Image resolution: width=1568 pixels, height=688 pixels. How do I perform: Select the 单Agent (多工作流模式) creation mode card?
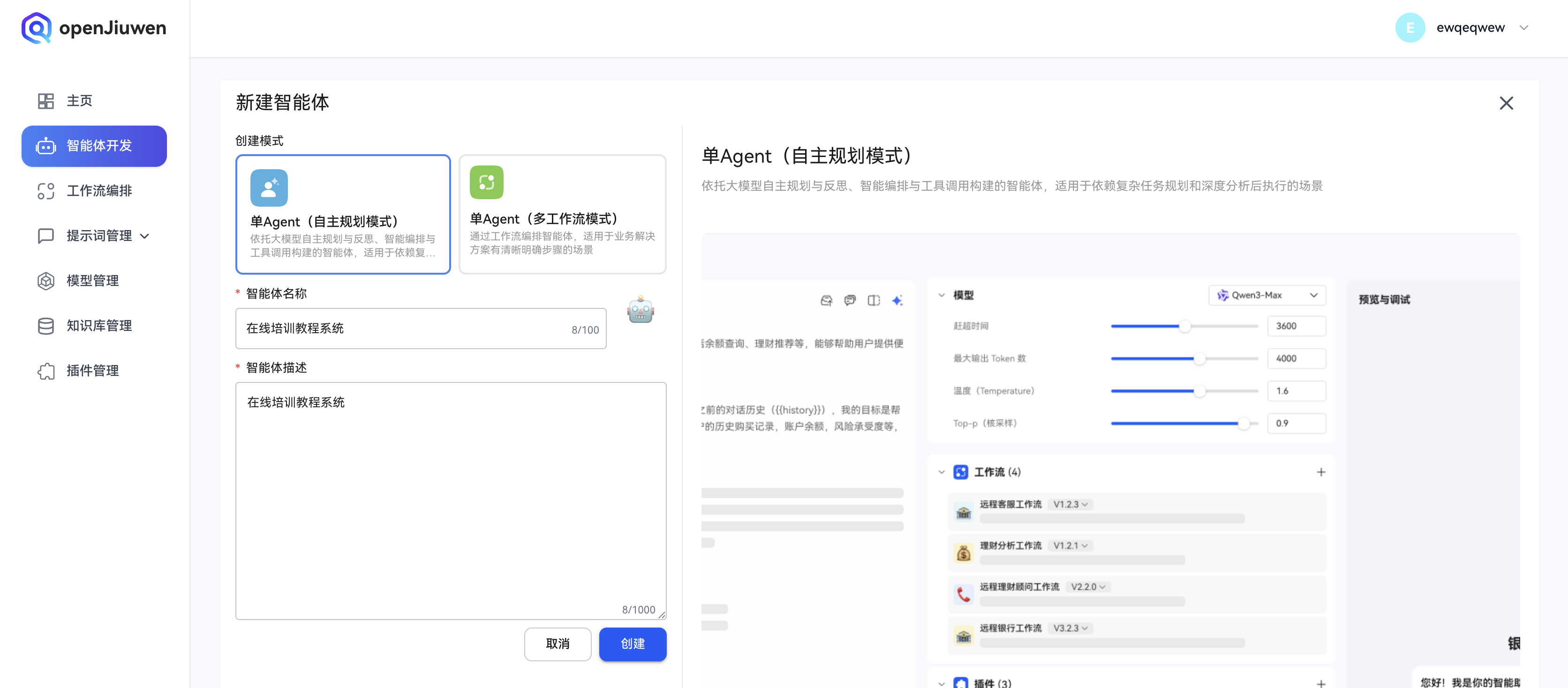562,214
